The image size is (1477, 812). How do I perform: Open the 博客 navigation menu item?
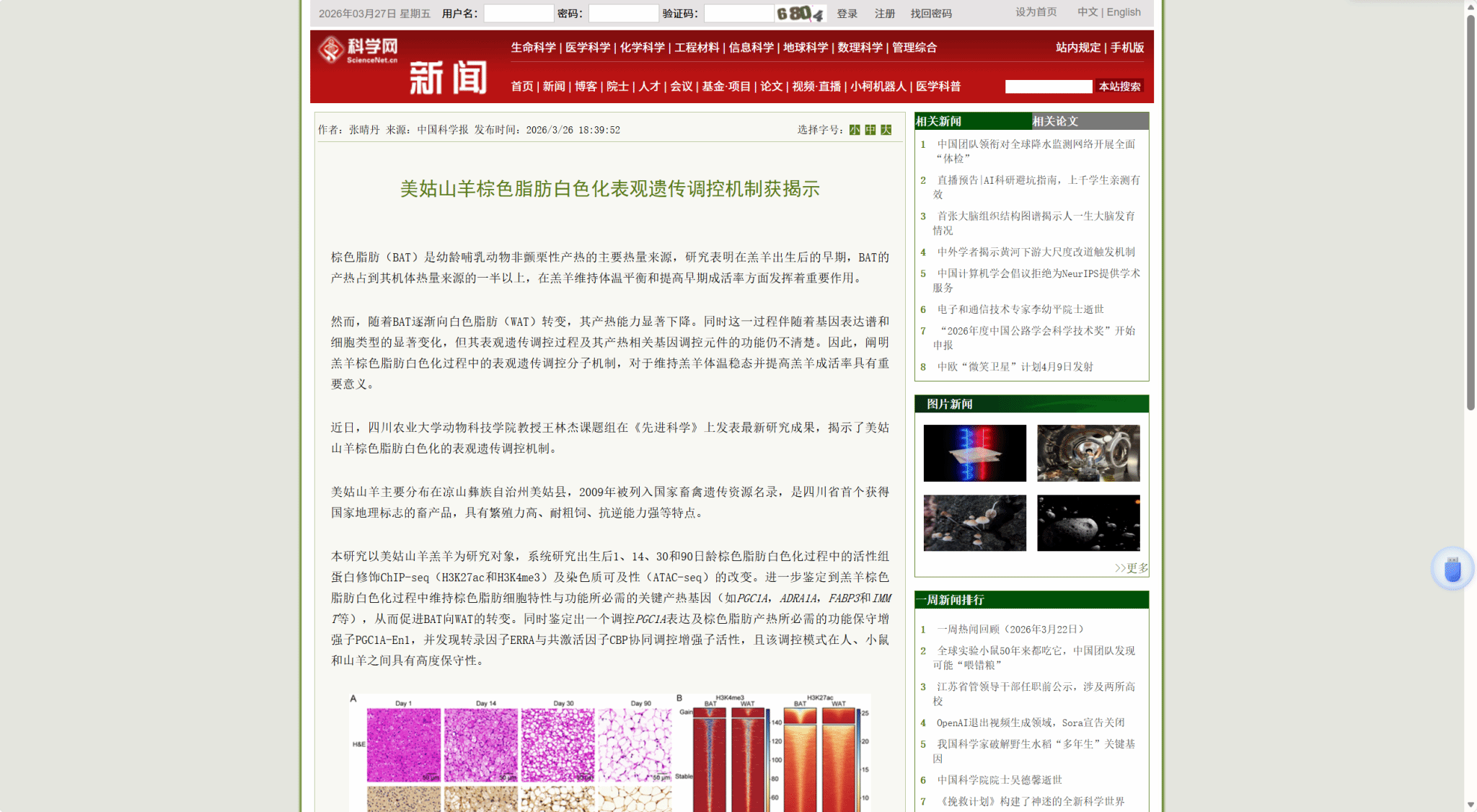[x=586, y=87]
